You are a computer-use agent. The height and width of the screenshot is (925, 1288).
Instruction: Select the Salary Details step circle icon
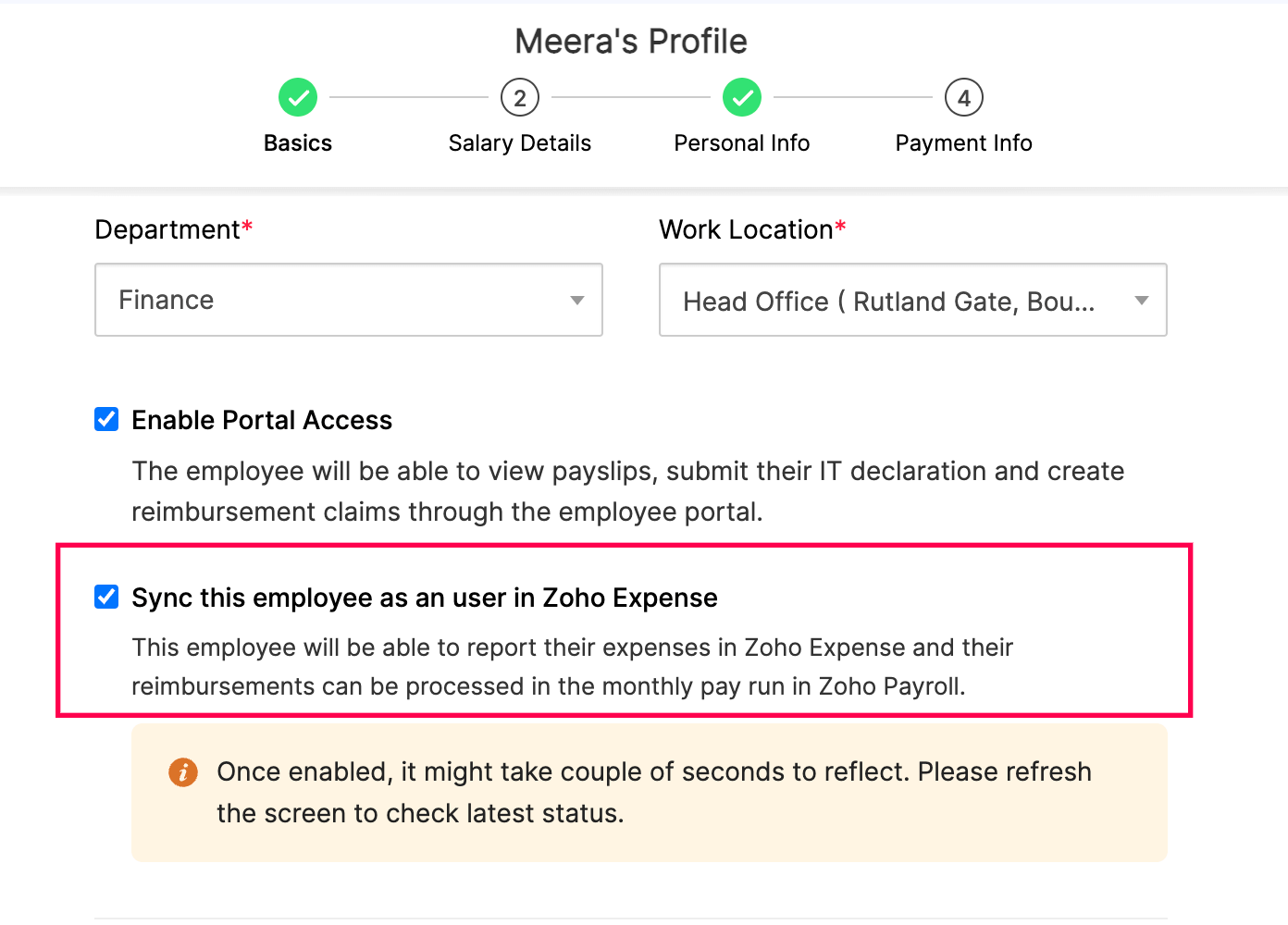(x=519, y=97)
